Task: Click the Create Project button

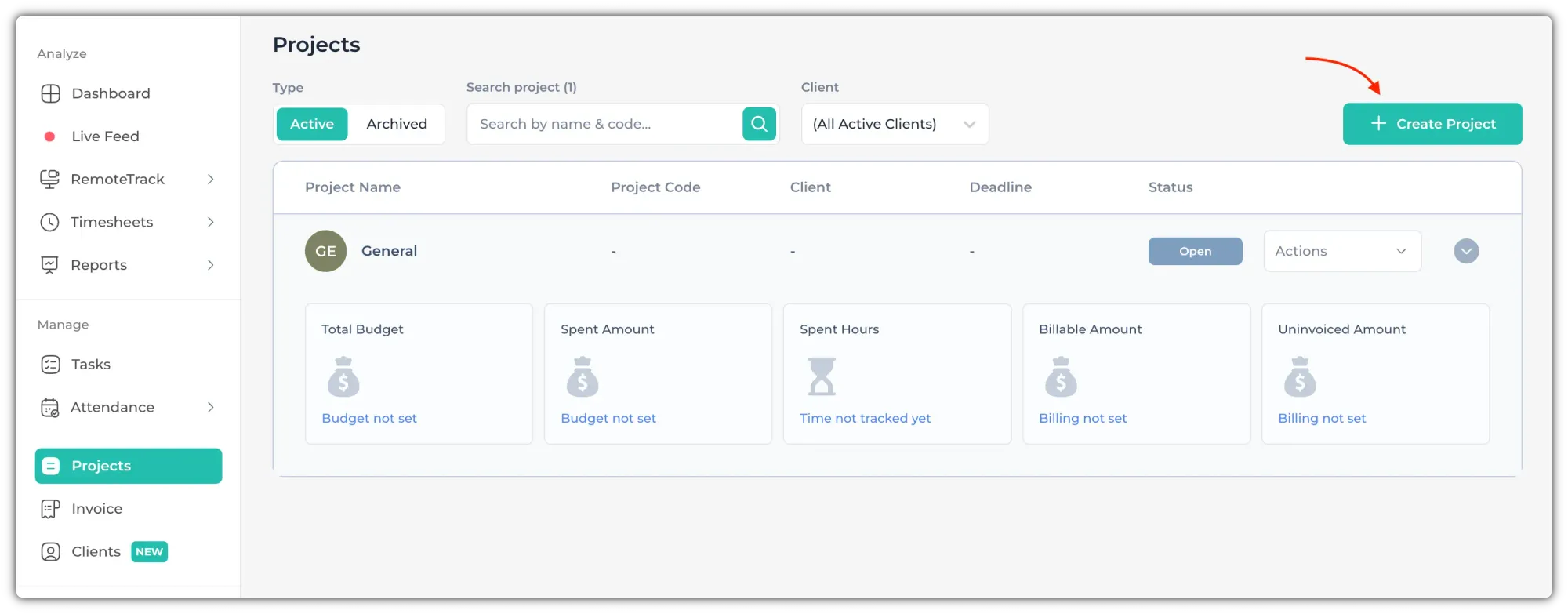Action: pos(1432,124)
